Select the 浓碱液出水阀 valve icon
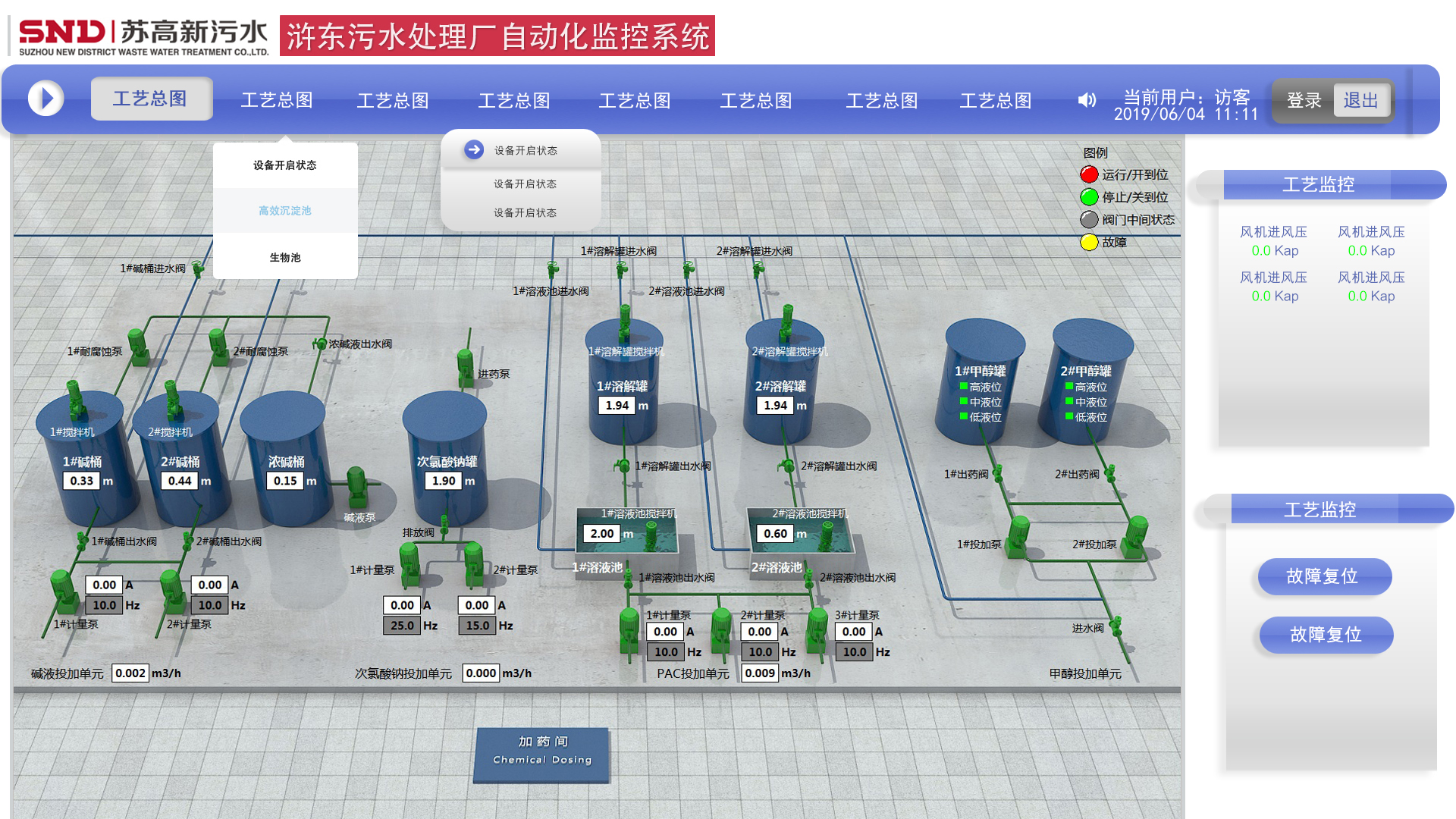 pos(320,344)
